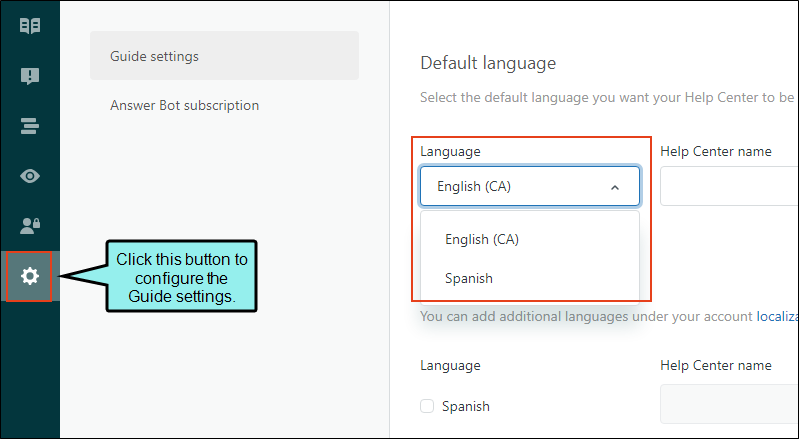
Task: Open the Customize design eye icon
Action: pos(30,176)
